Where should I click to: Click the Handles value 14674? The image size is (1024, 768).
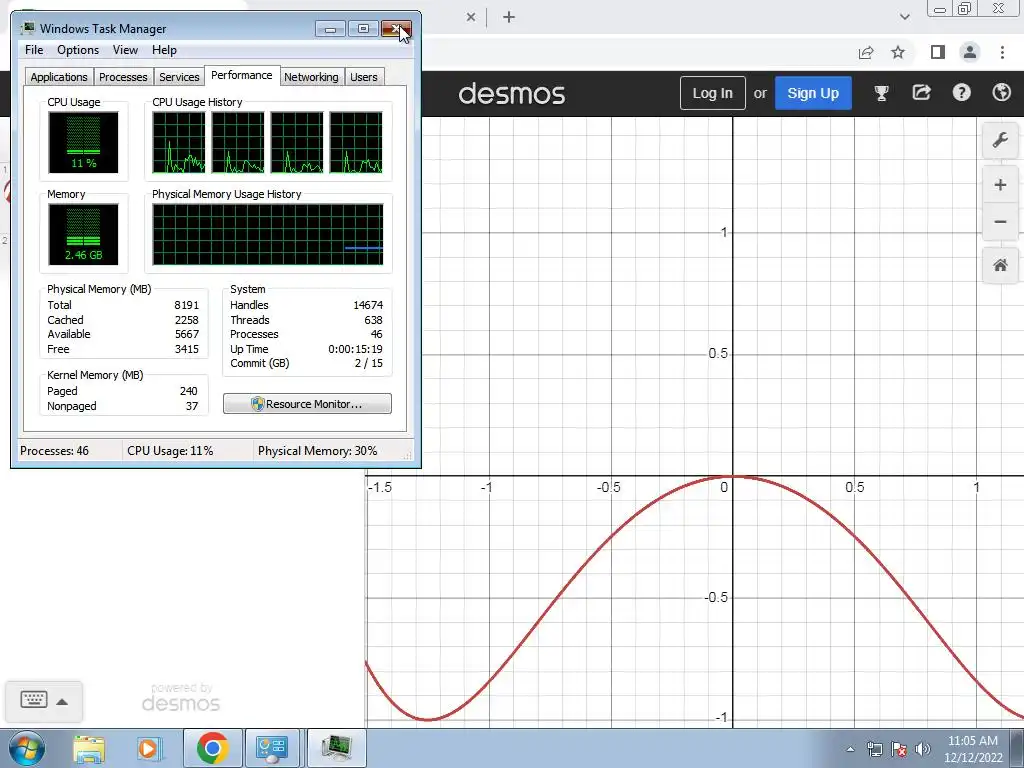368,305
